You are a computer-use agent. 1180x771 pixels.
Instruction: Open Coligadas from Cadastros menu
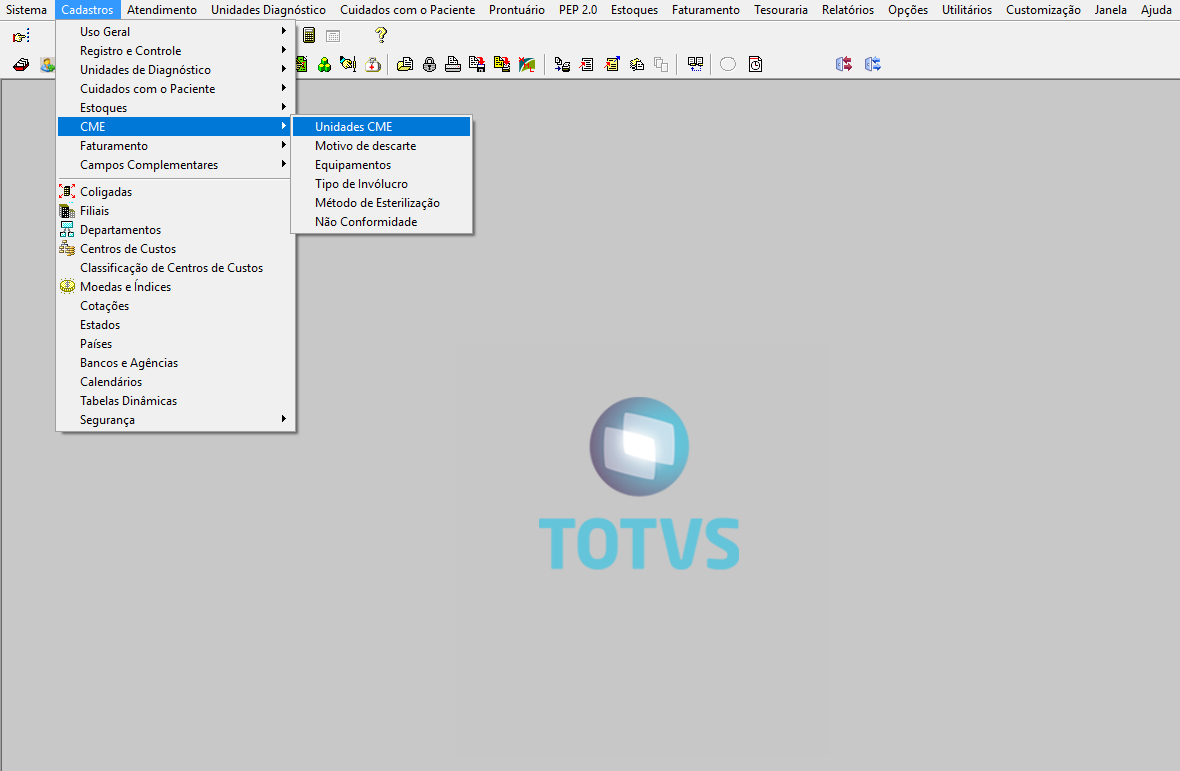[175, 192]
